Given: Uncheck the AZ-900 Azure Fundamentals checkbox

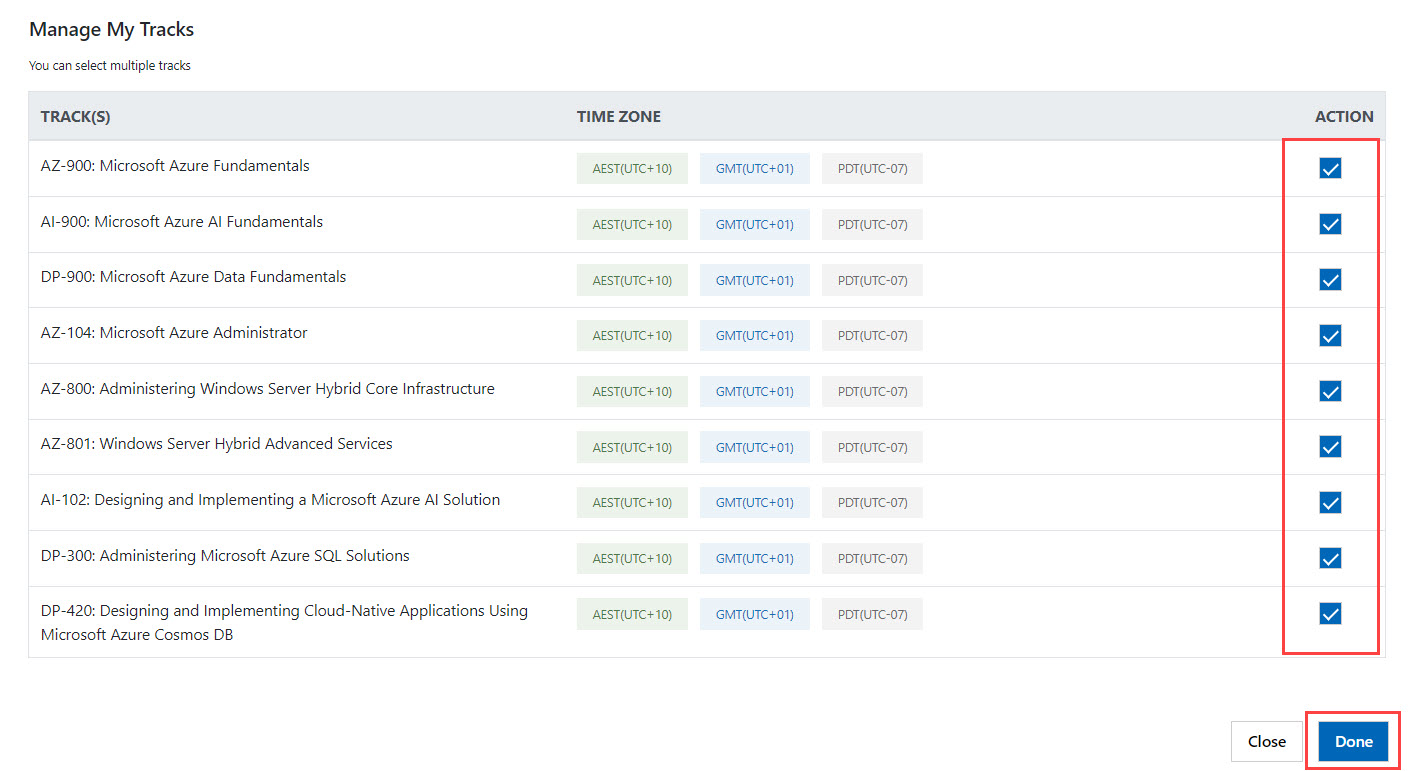Looking at the screenshot, I should (x=1330, y=168).
